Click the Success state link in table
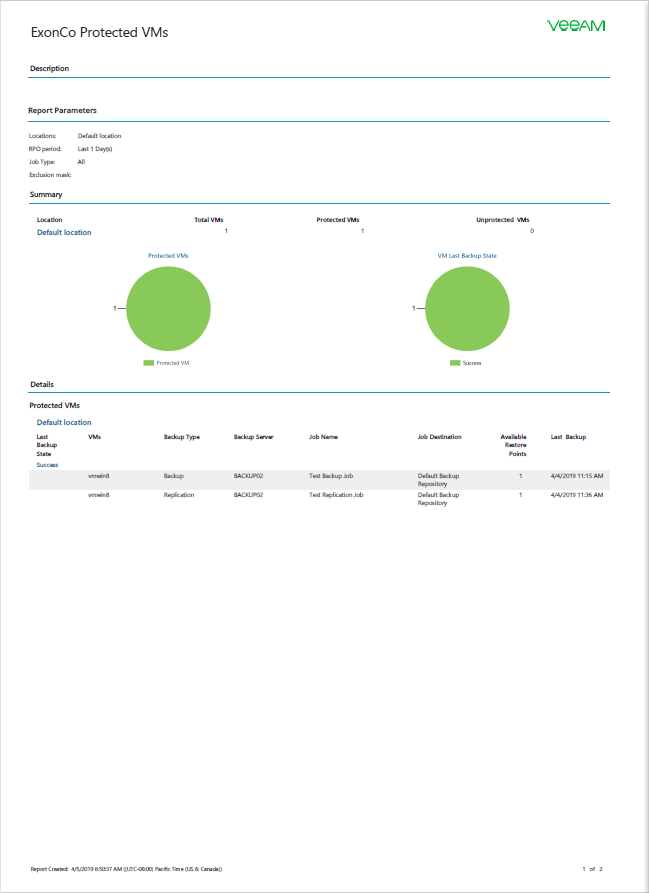The width and height of the screenshot is (649, 893). click(x=47, y=465)
